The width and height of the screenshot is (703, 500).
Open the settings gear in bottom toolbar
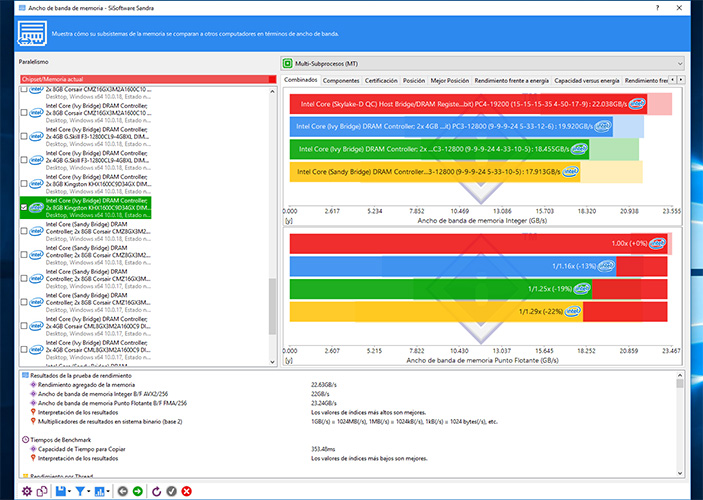(x=27, y=491)
